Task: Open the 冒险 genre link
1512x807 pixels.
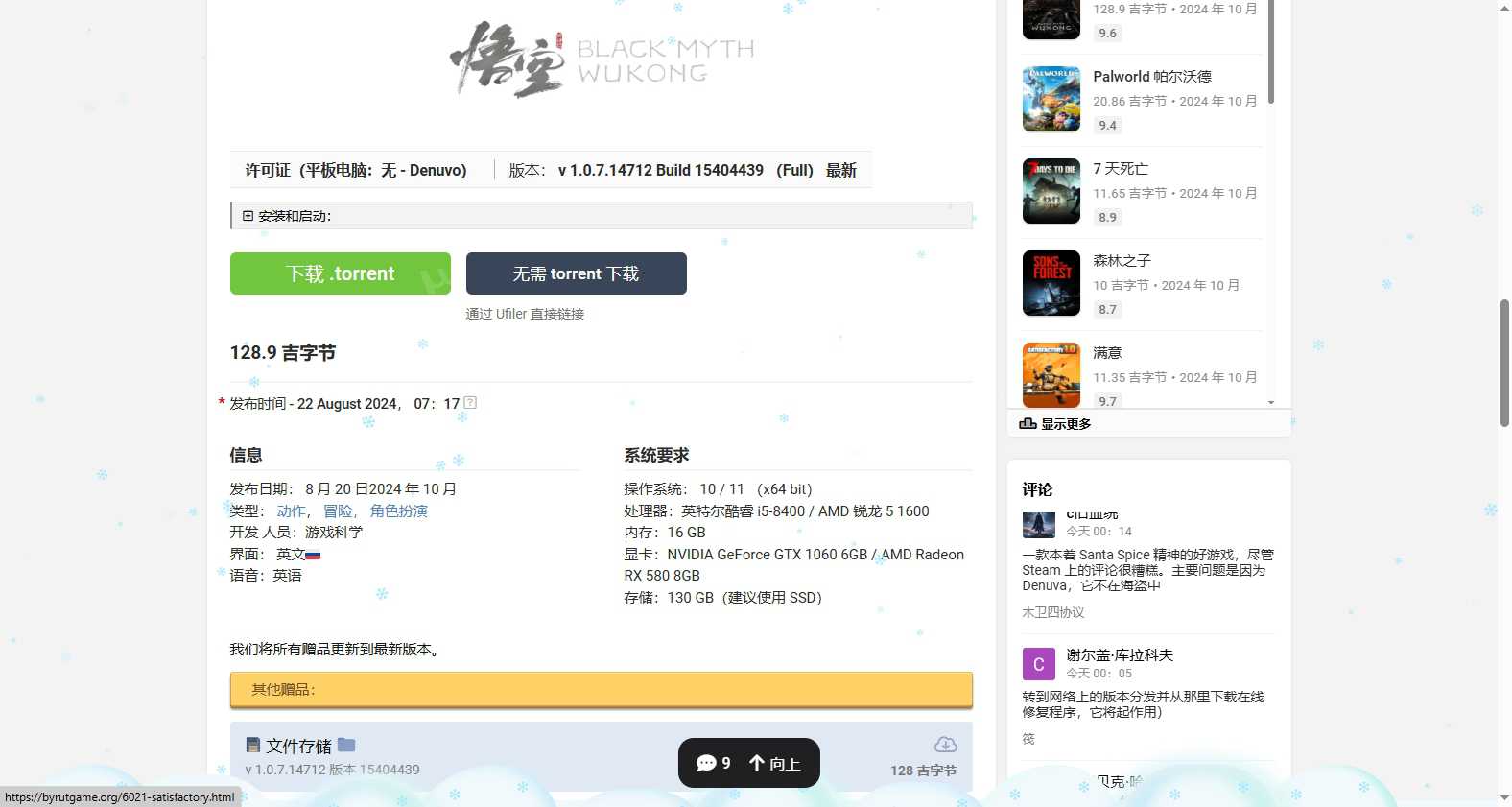Action: 338,511
